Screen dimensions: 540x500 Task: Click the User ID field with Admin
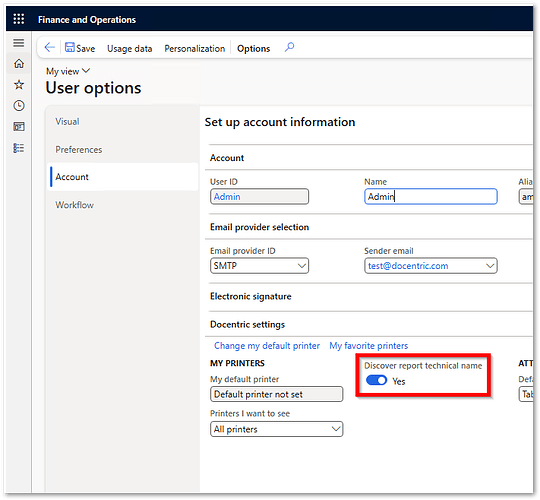(259, 196)
